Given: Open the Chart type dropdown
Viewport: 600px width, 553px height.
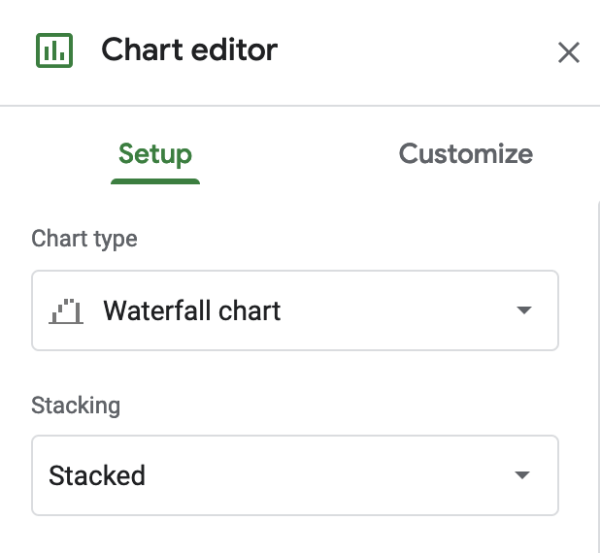Looking at the screenshot, I should click(x=294, y=311).
